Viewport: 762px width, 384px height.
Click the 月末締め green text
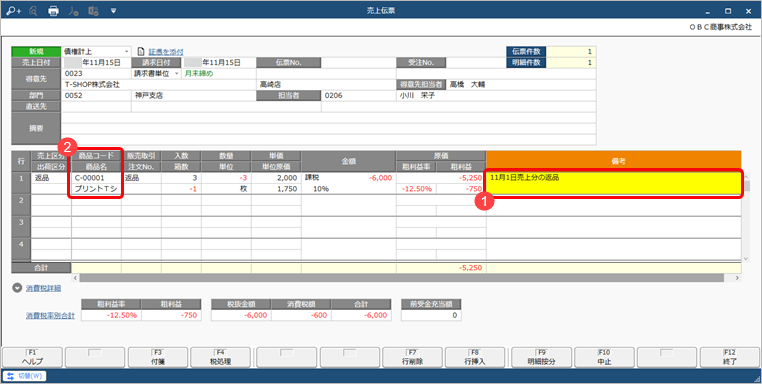click(x=199, y=73)
